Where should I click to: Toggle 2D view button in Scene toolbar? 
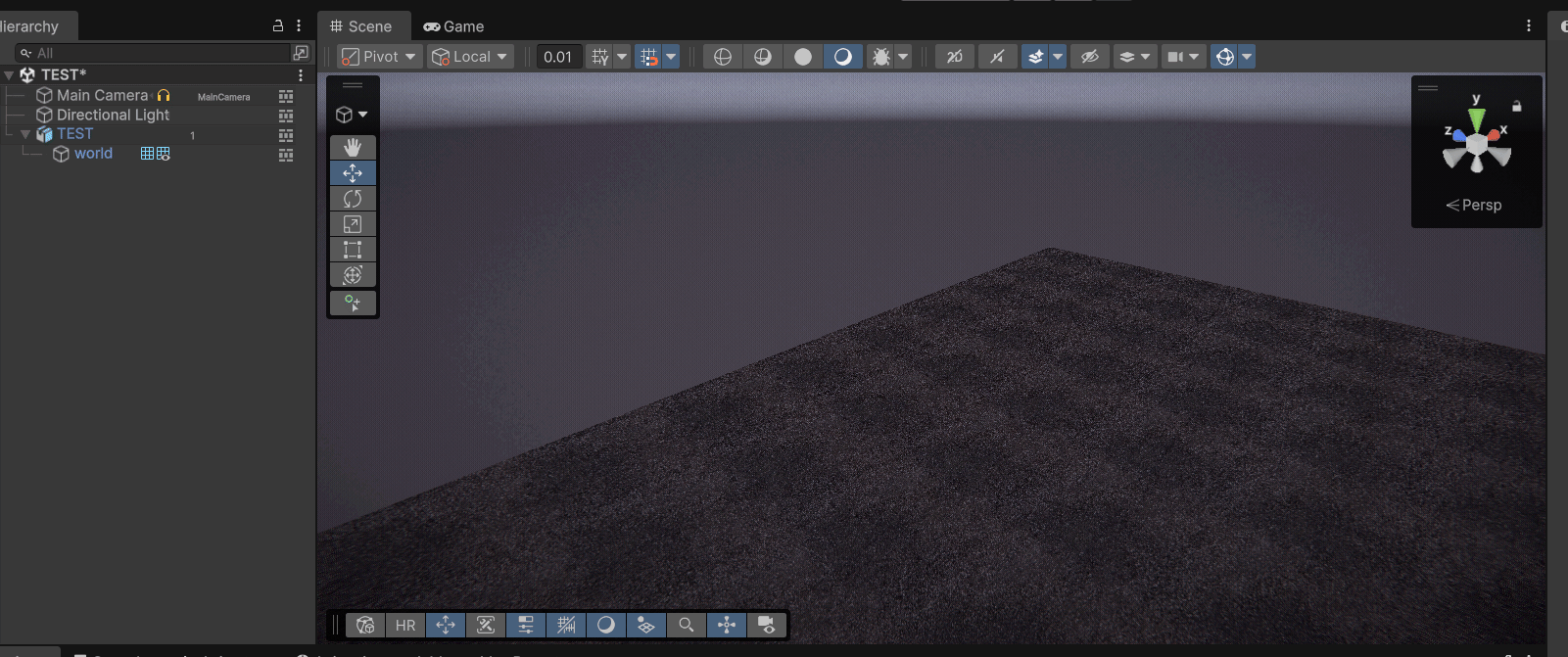point(954,57)
